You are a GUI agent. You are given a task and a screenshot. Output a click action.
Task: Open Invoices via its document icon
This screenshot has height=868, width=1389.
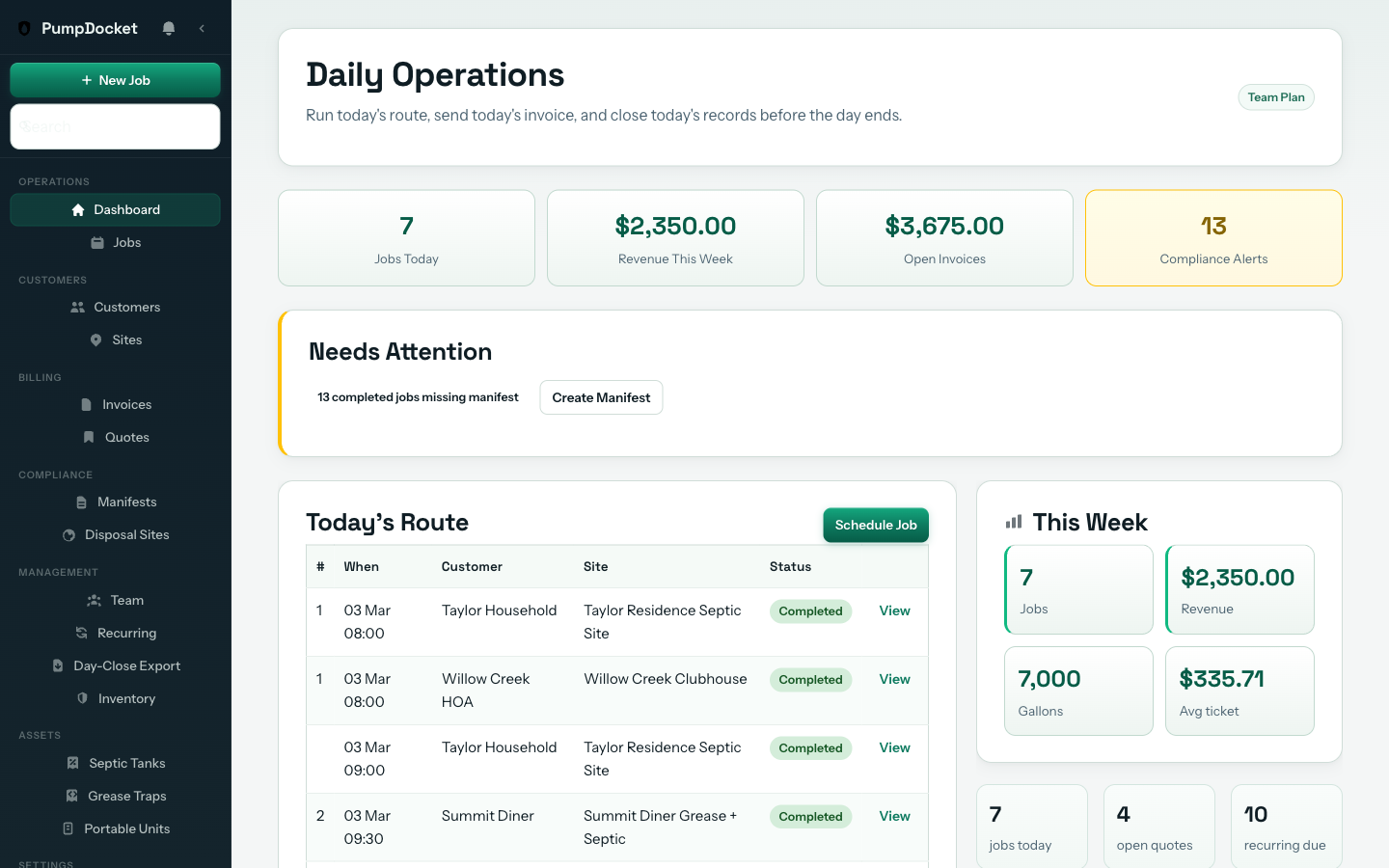coord(86,404)
